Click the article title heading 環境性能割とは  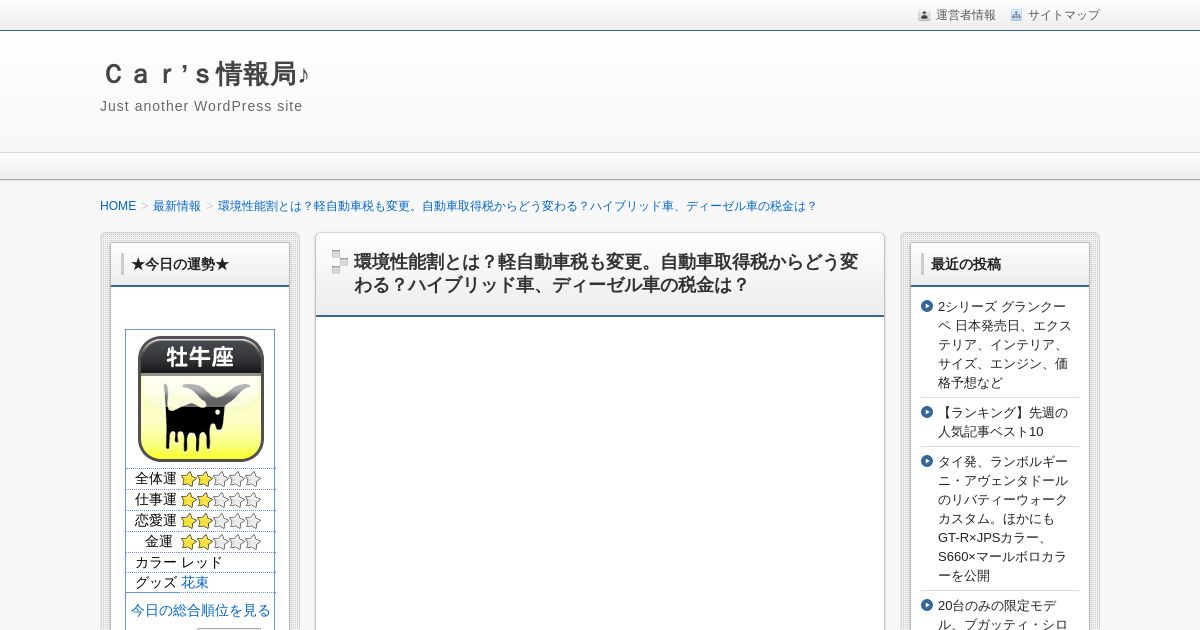(606, 273)
